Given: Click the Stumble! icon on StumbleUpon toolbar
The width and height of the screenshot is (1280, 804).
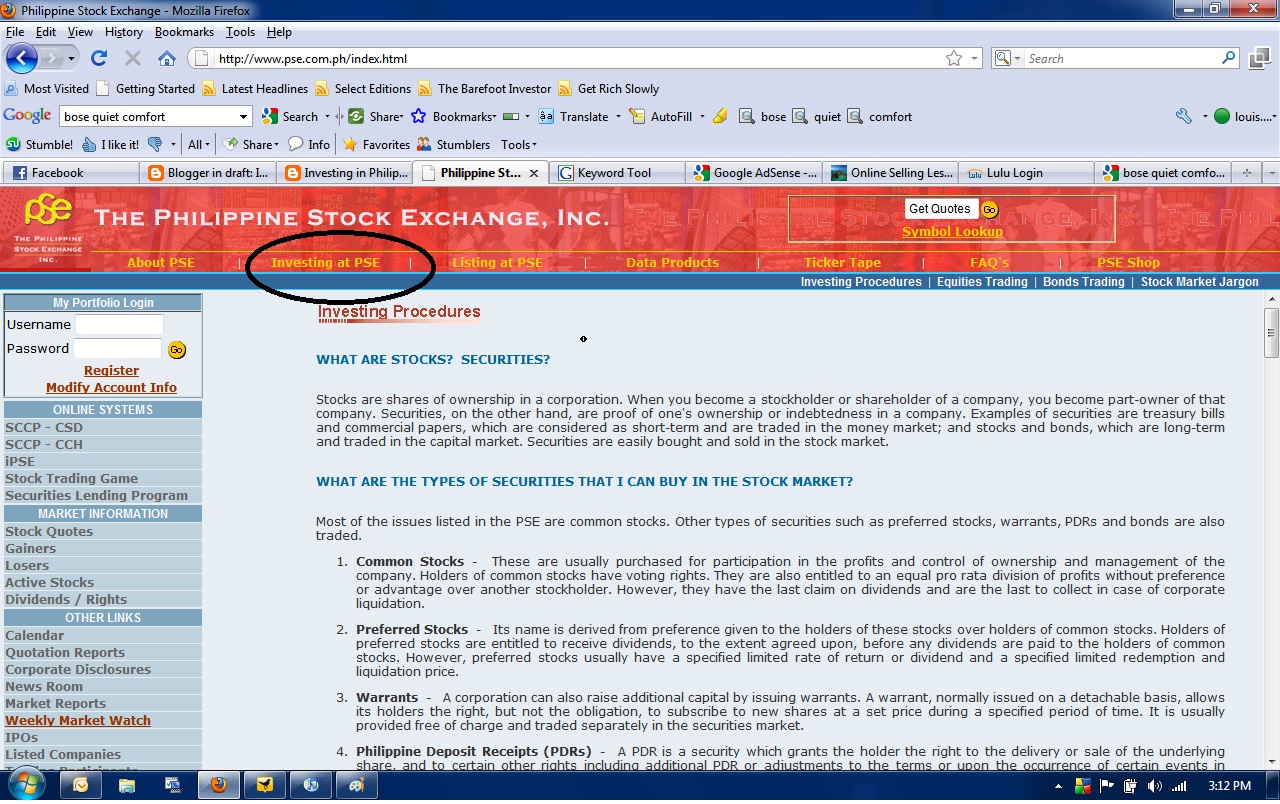Looking at the screenshot, I should [x=14, y=145].
